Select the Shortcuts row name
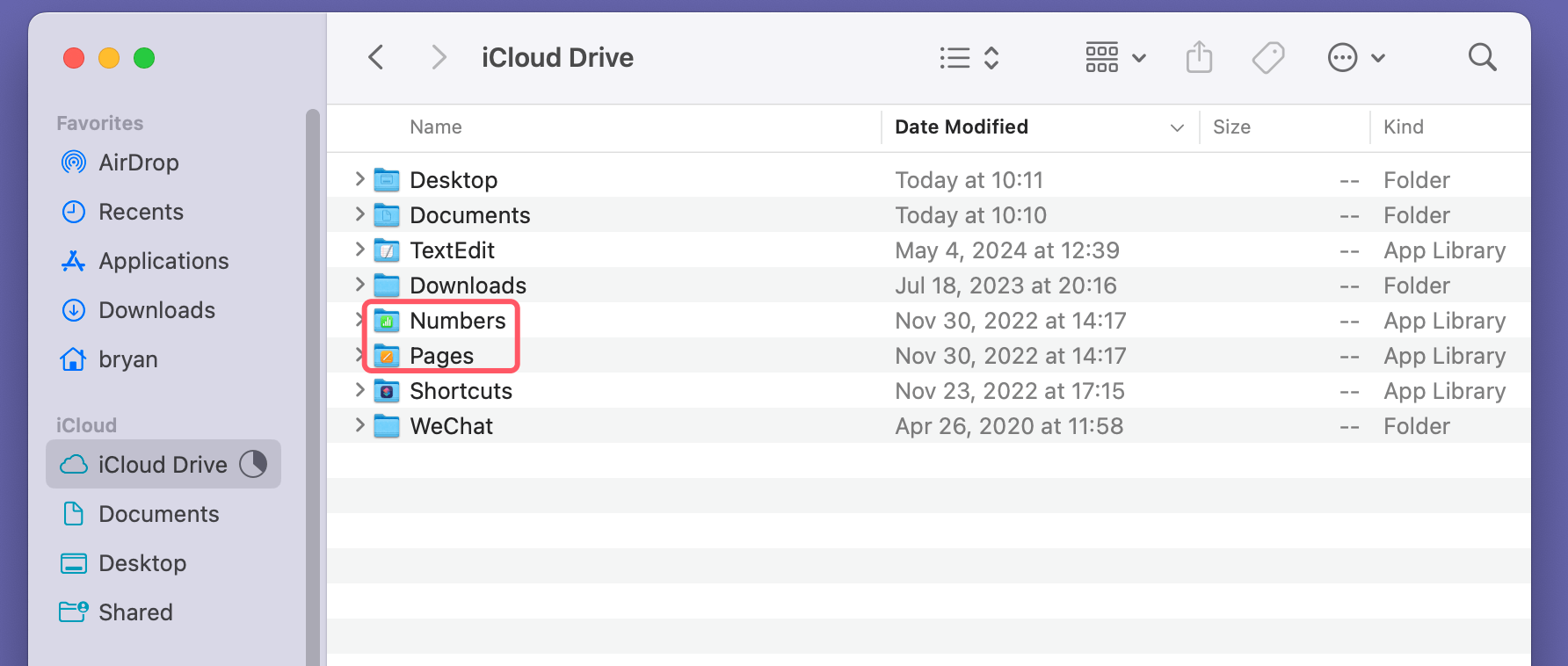Image resolution: width=1568 pixels, height=666 pixels. [x=461, y=391]
